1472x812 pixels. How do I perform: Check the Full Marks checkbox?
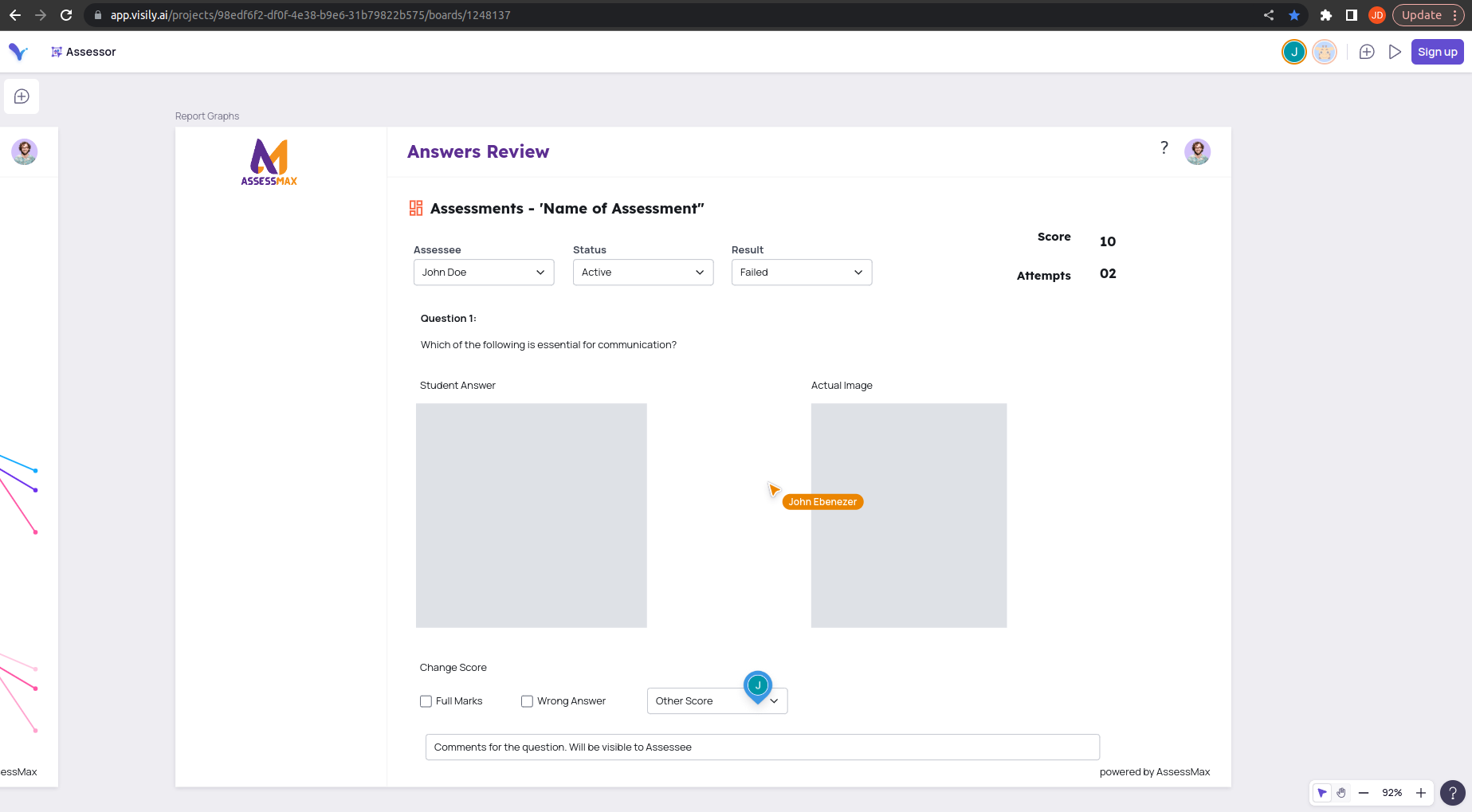pyautogui.click(x=426, y=701)
